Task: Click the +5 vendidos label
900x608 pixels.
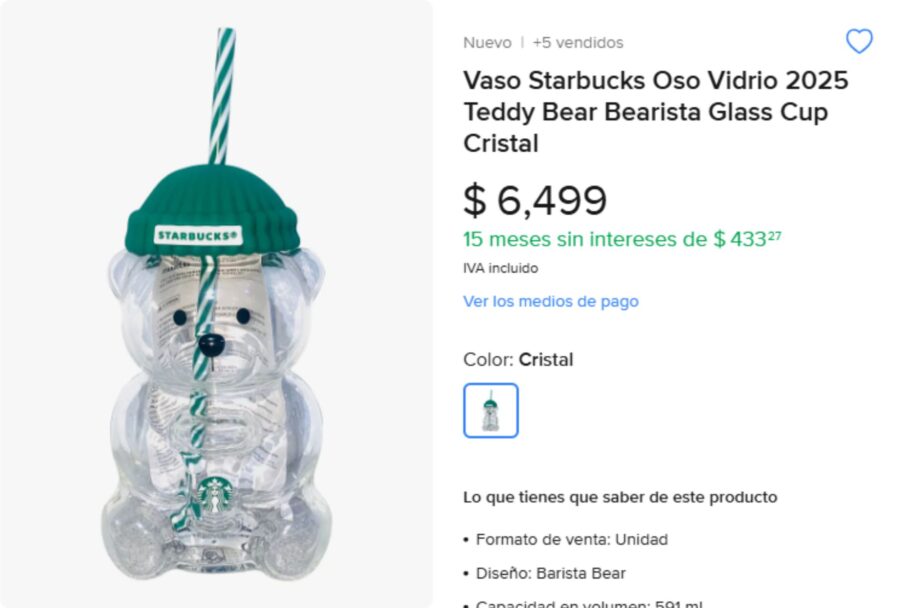Action: [577, 43]
